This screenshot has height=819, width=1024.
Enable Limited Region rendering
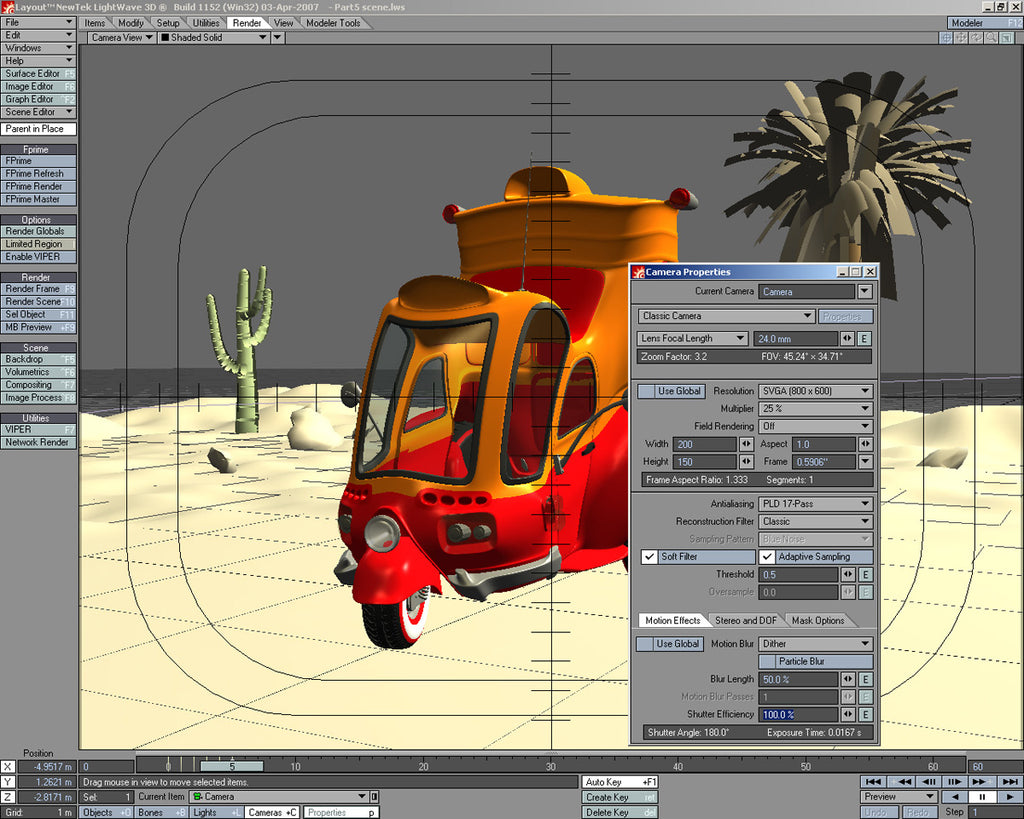click(x=38, y=243)
